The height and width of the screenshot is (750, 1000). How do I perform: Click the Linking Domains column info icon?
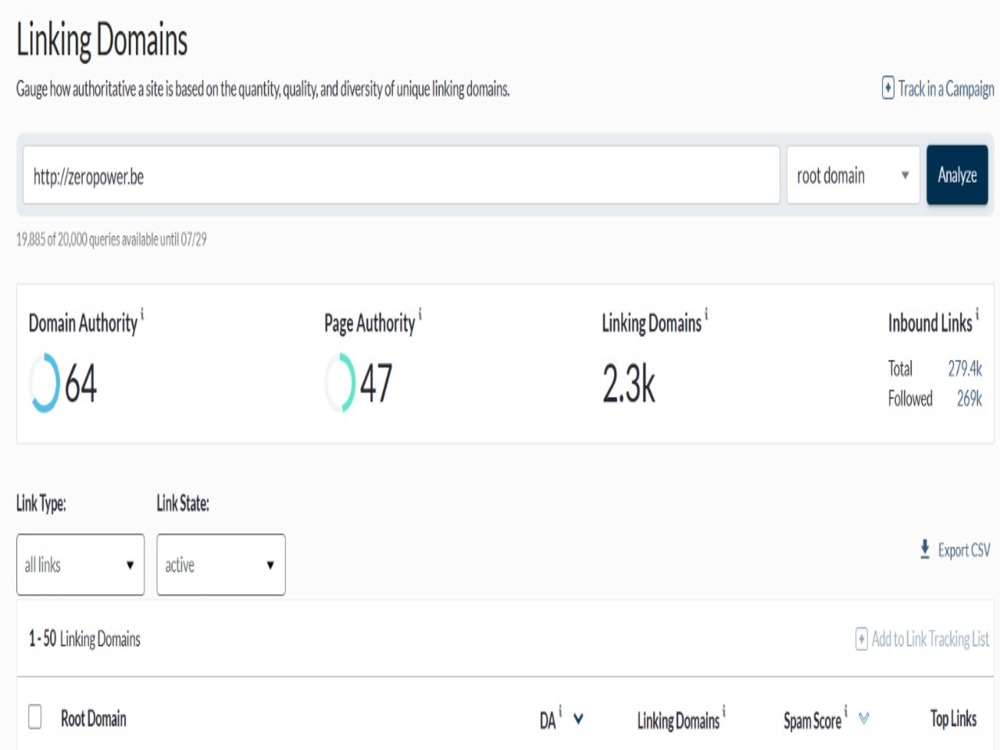coord(724,710)
